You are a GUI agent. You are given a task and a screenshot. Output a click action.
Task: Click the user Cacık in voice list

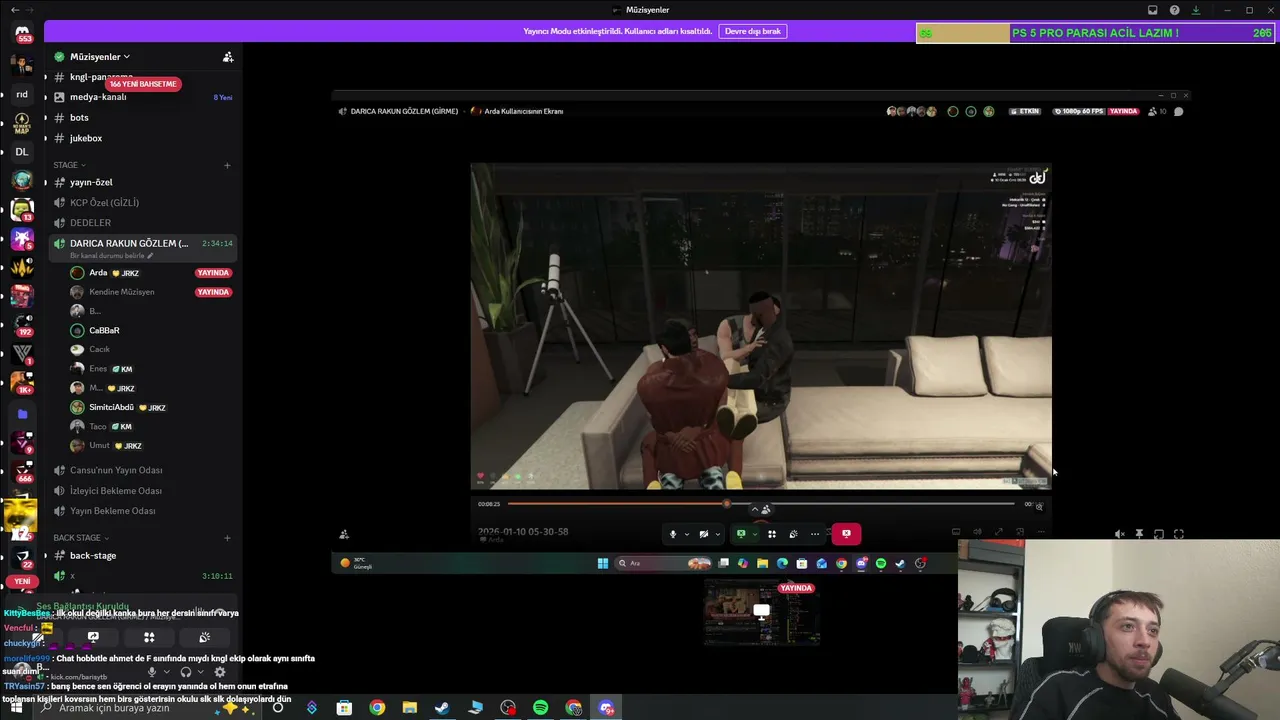(x=99, y=349)
